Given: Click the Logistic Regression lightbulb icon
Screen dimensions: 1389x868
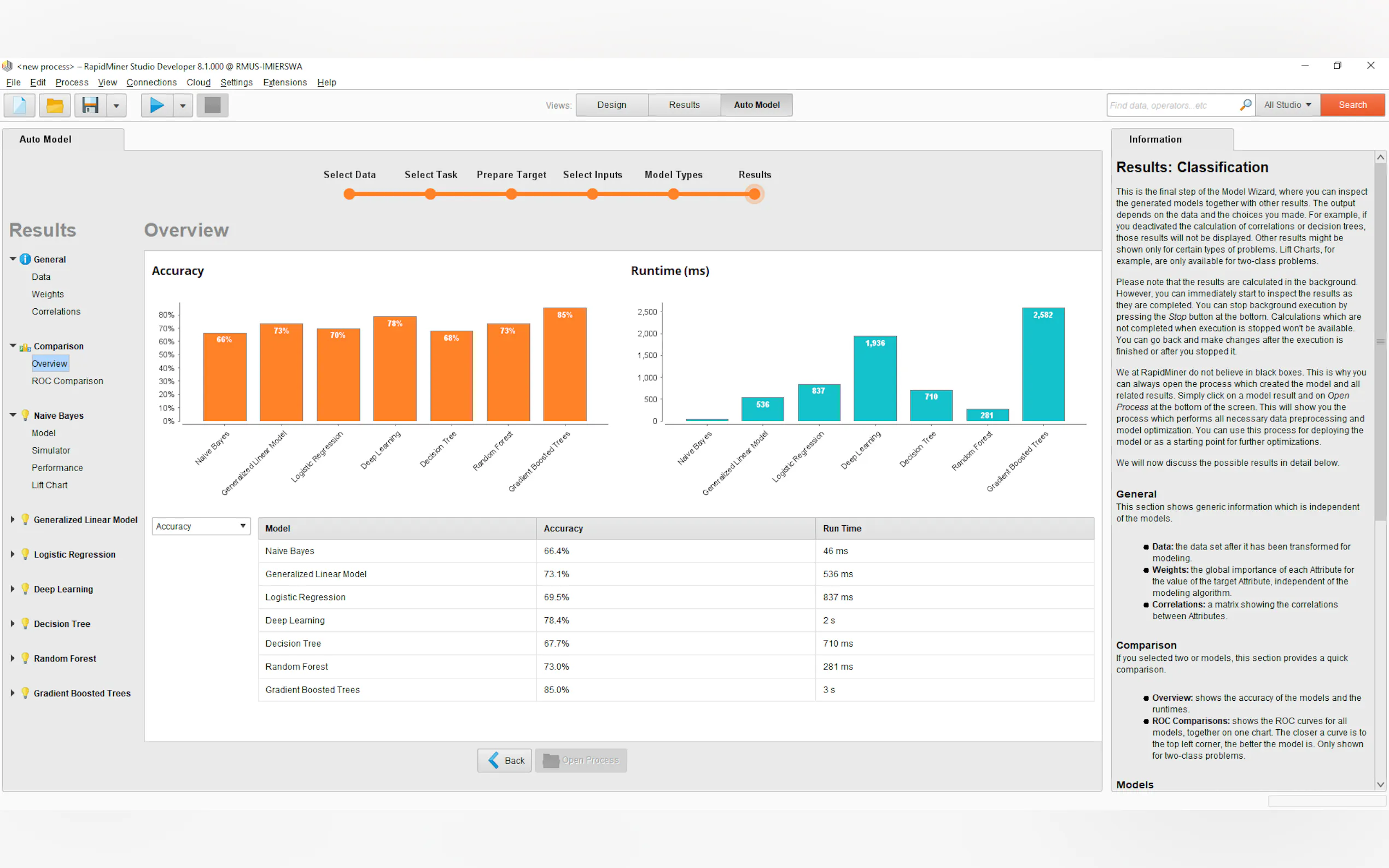Looking at the screenshot, I should (25, 554).
